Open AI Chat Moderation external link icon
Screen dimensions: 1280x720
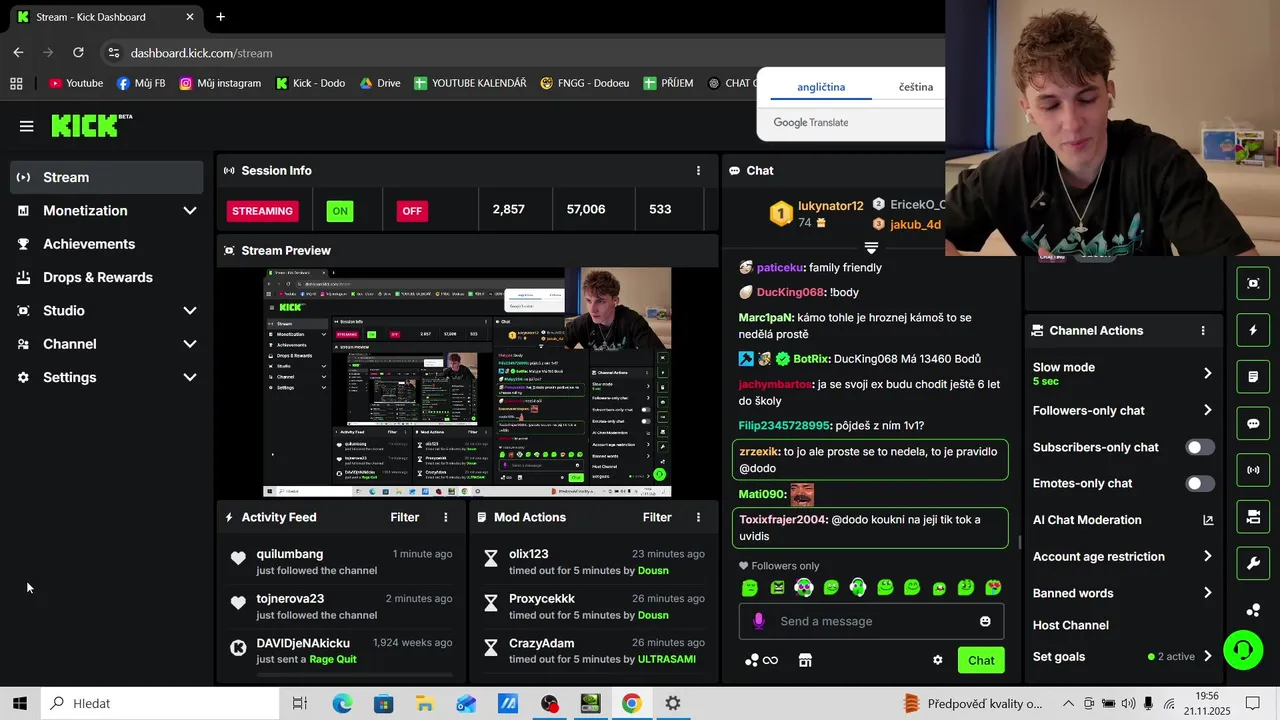1208,520
